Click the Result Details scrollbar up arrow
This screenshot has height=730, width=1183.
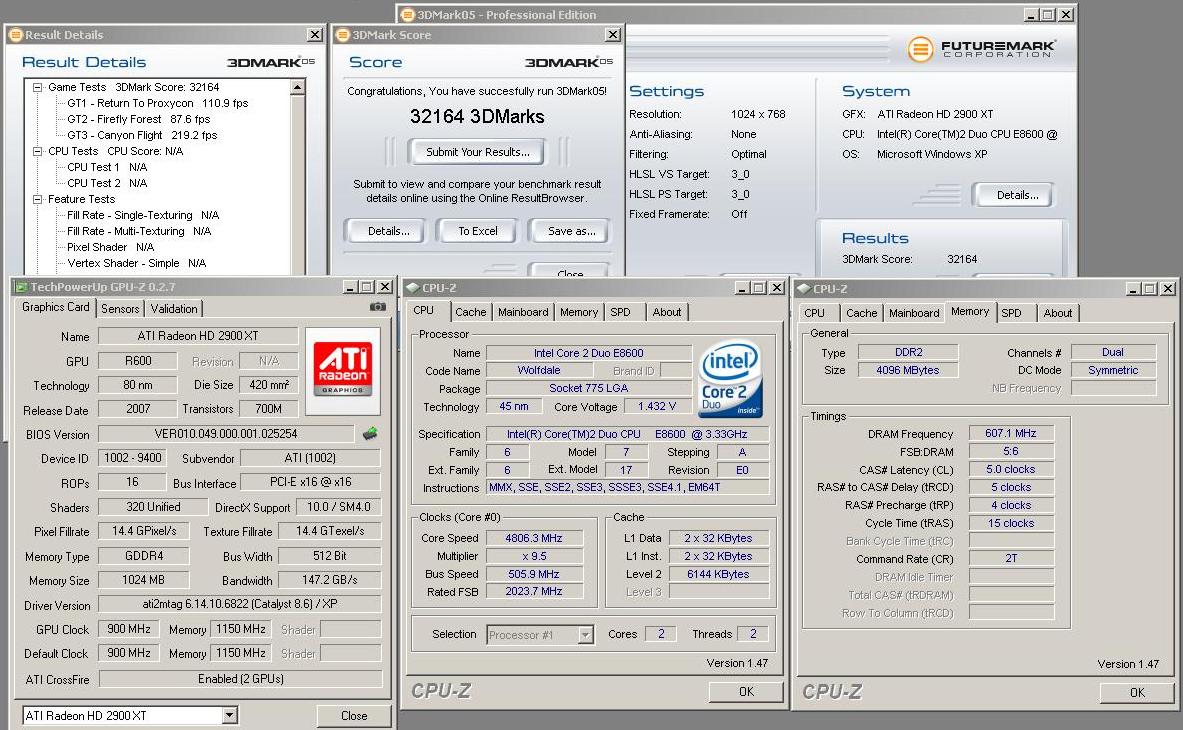pyautogui.click(x=298, y=87)
